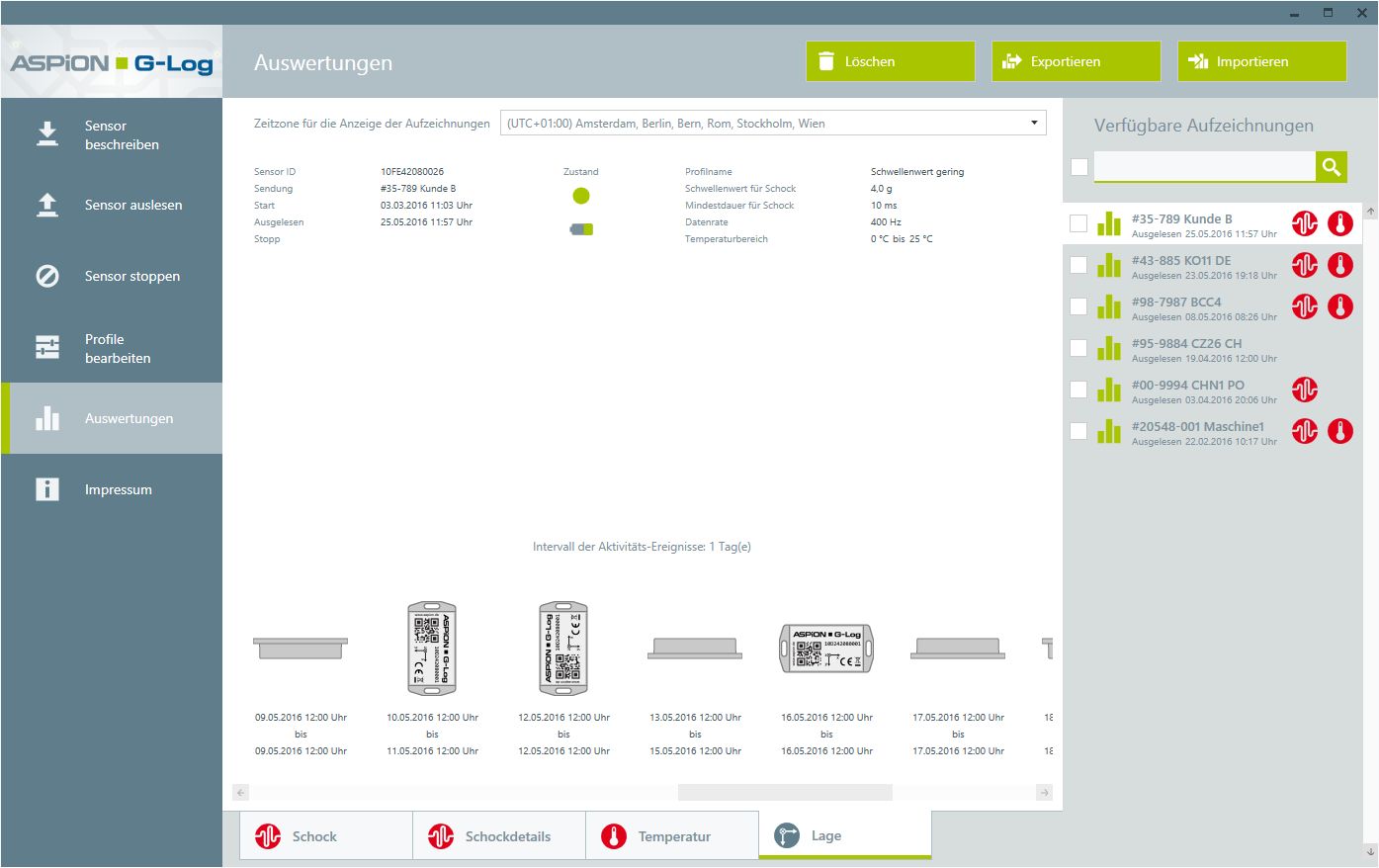Click the Sensor stoppen prohibition icon

pos(47,276)
